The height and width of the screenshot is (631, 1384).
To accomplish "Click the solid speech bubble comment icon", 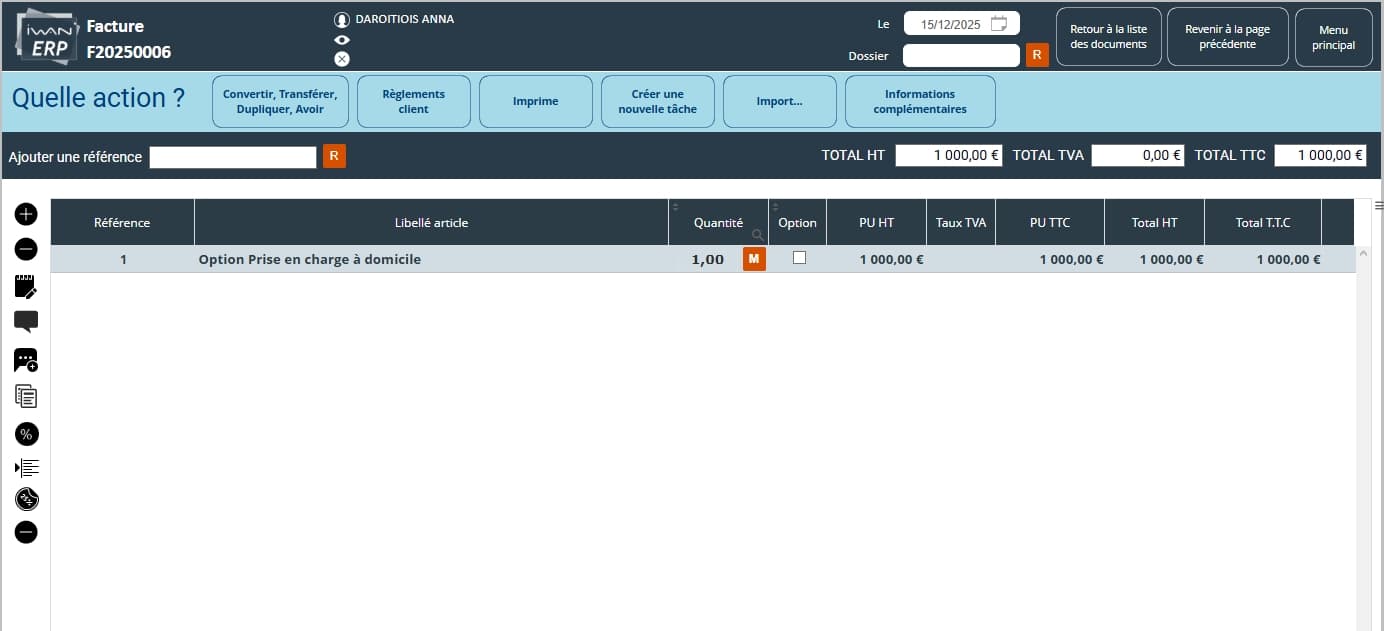I will tap(26, 322).
